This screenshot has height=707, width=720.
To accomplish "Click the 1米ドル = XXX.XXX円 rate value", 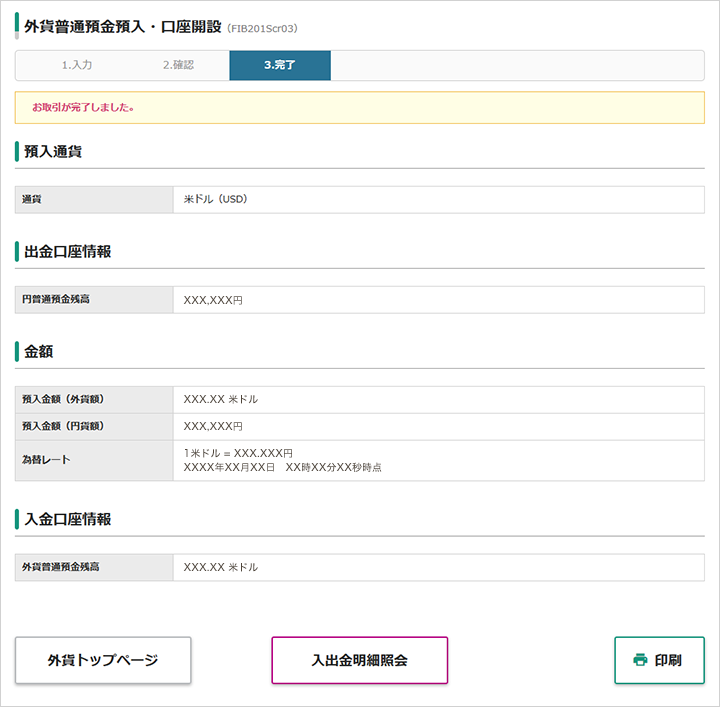I will [x=238, y=454].
